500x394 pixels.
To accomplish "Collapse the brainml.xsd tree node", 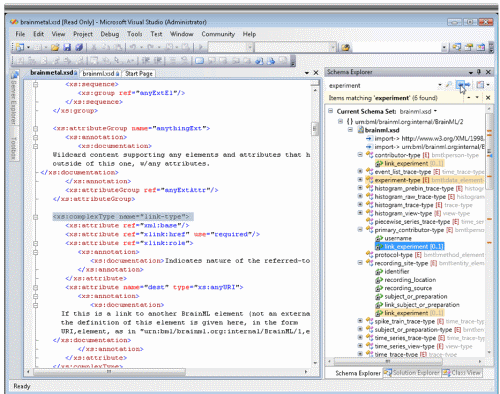I will (350, 130).
